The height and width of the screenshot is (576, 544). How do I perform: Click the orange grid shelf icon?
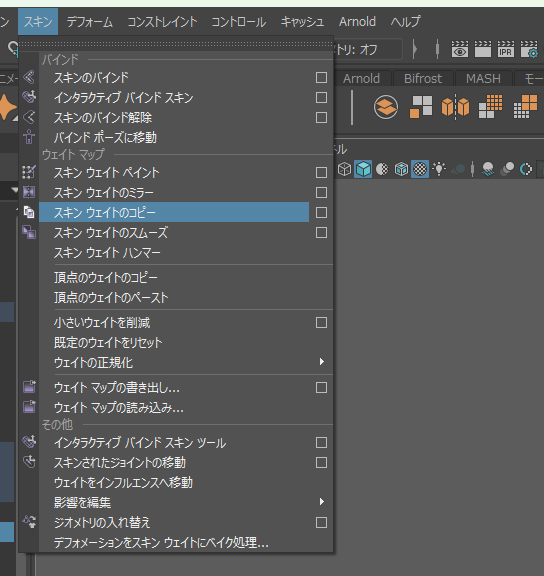[x=490, y=107]
